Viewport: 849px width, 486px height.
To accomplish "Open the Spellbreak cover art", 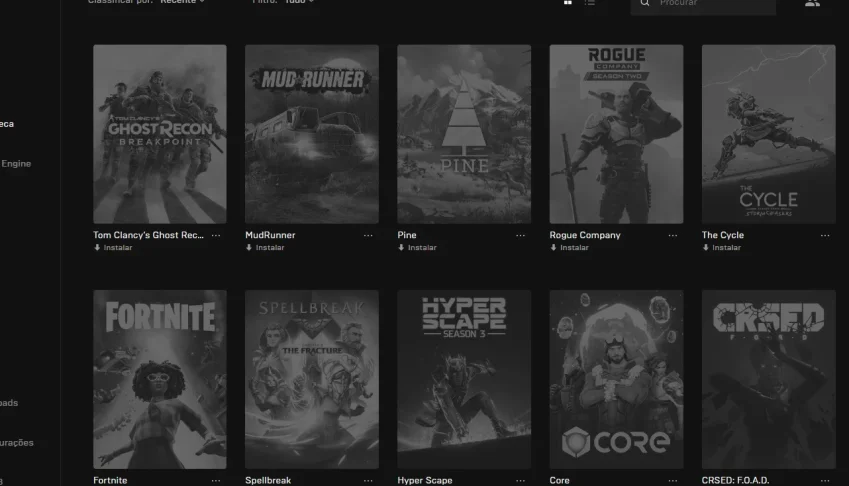I will pyautogui.click(x=312, y=379).
